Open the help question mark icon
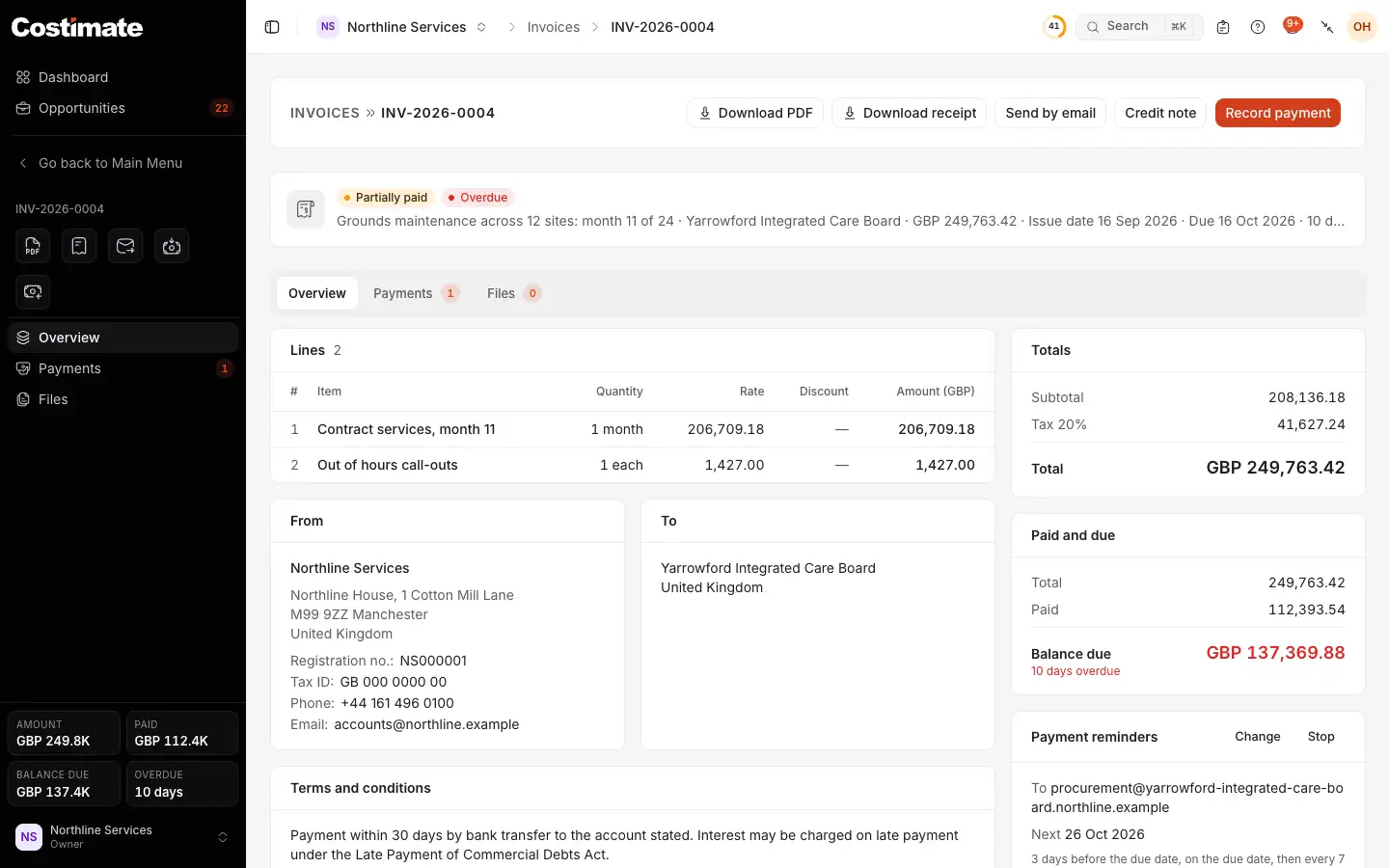Screen dimensions: 1389x868 pos(1258,27)
